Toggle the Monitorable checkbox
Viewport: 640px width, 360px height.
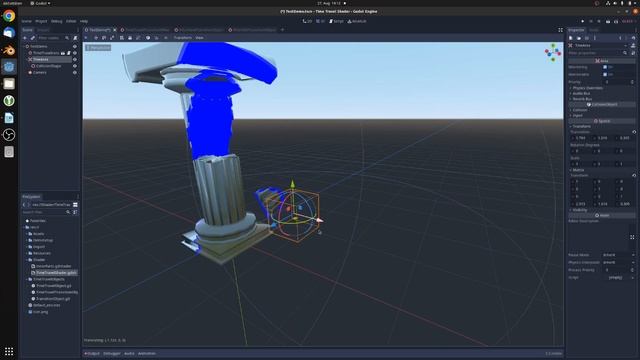605,74
